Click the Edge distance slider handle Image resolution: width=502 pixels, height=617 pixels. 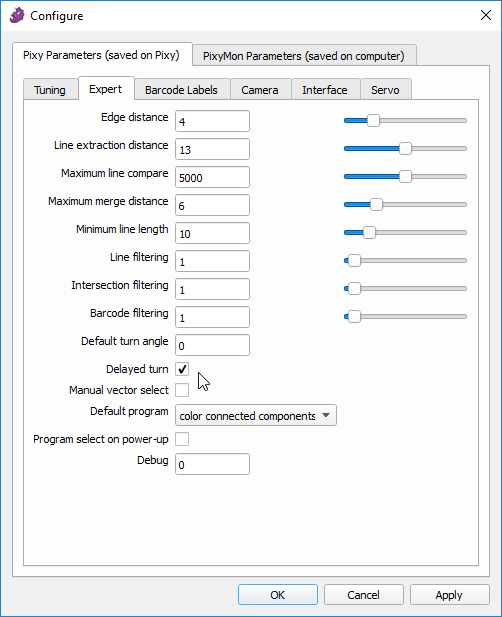pos(373,120)
